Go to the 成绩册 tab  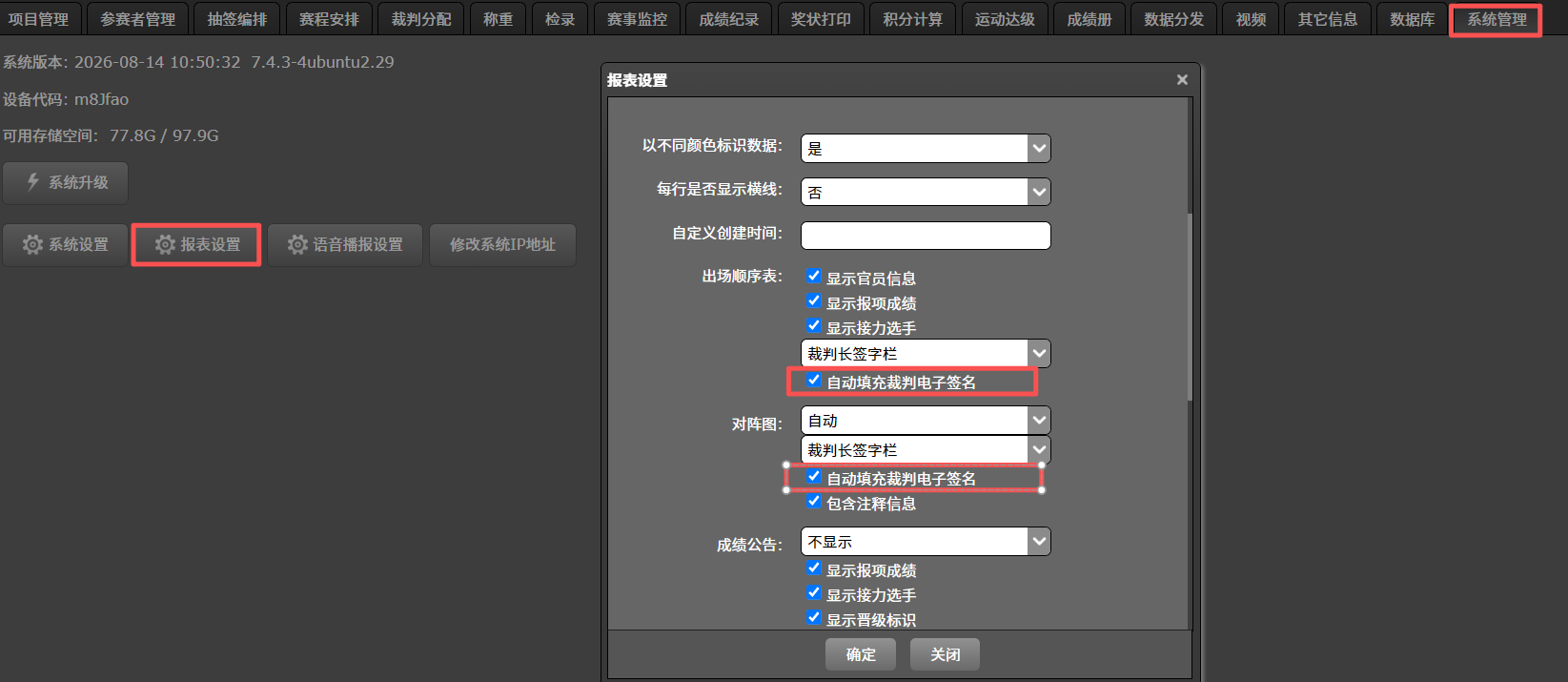[x=1089, y=19]
